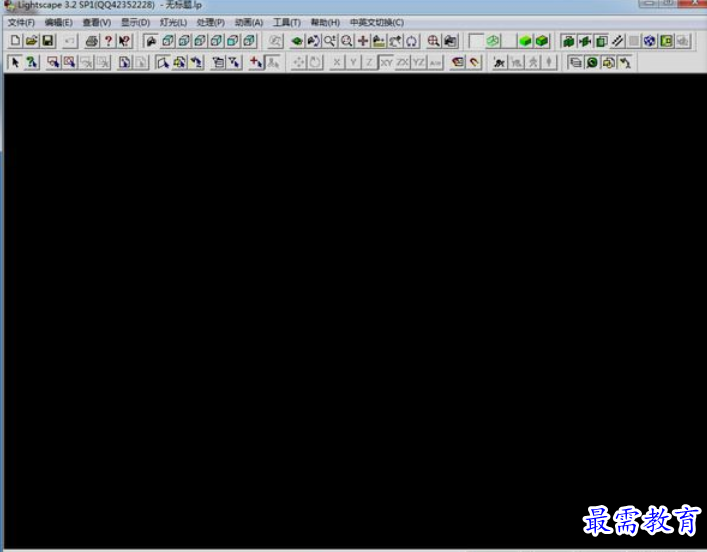
Task: Toggle outlined green cube display mode
Action: click(542, 41)
